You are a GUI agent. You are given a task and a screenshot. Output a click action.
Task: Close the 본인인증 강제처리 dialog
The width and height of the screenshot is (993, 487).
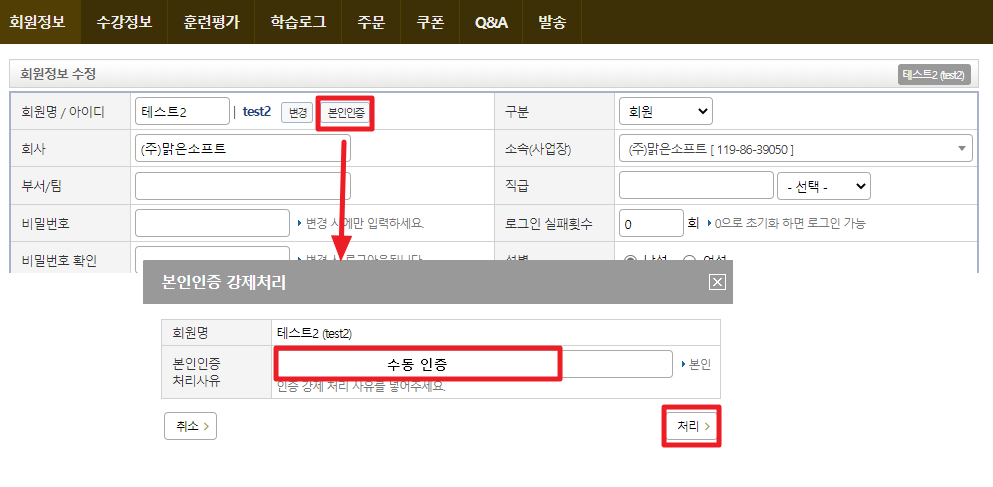[x=716, y=282]
